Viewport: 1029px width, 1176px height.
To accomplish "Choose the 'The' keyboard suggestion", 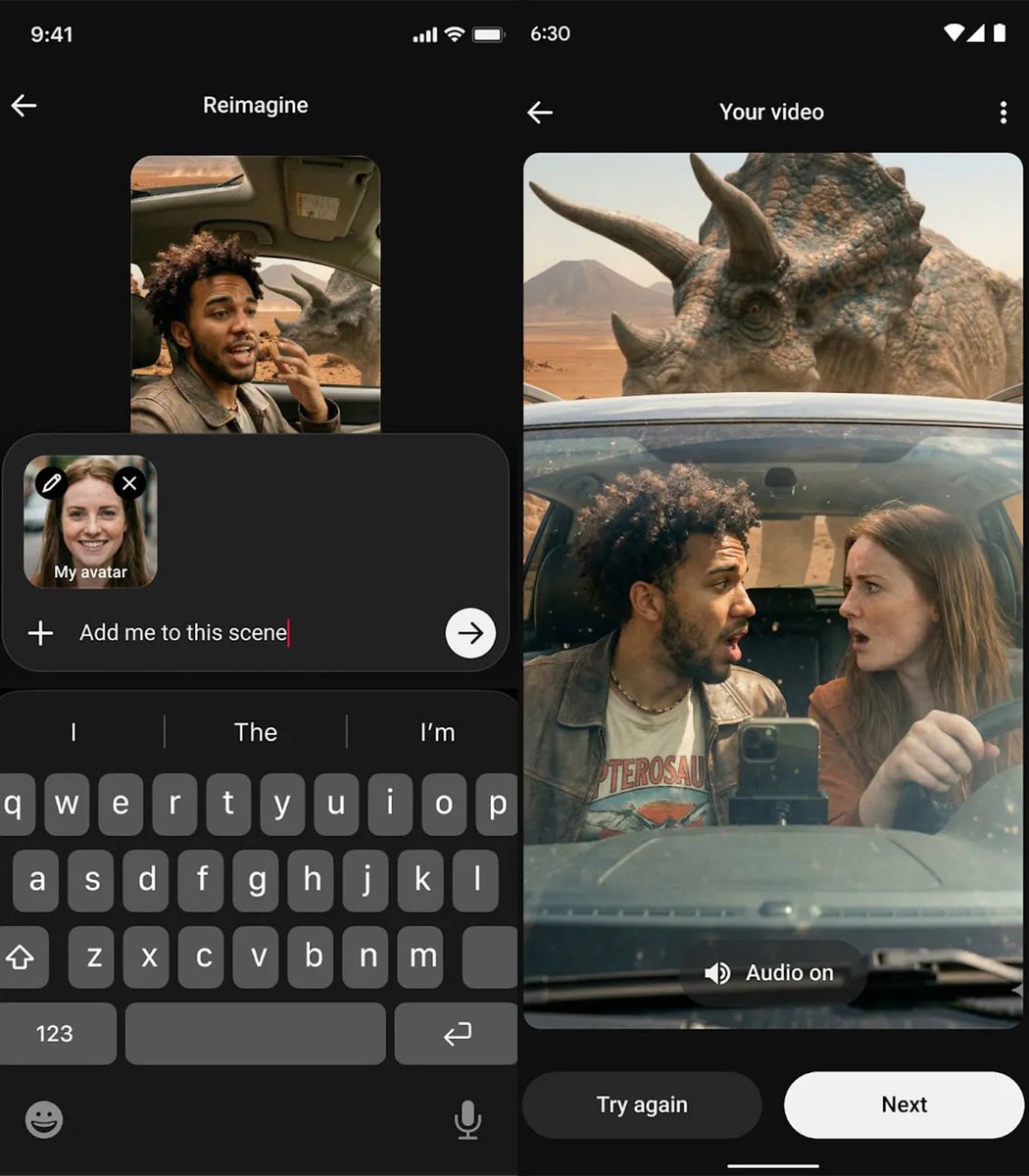I will (x=256, y=732).
